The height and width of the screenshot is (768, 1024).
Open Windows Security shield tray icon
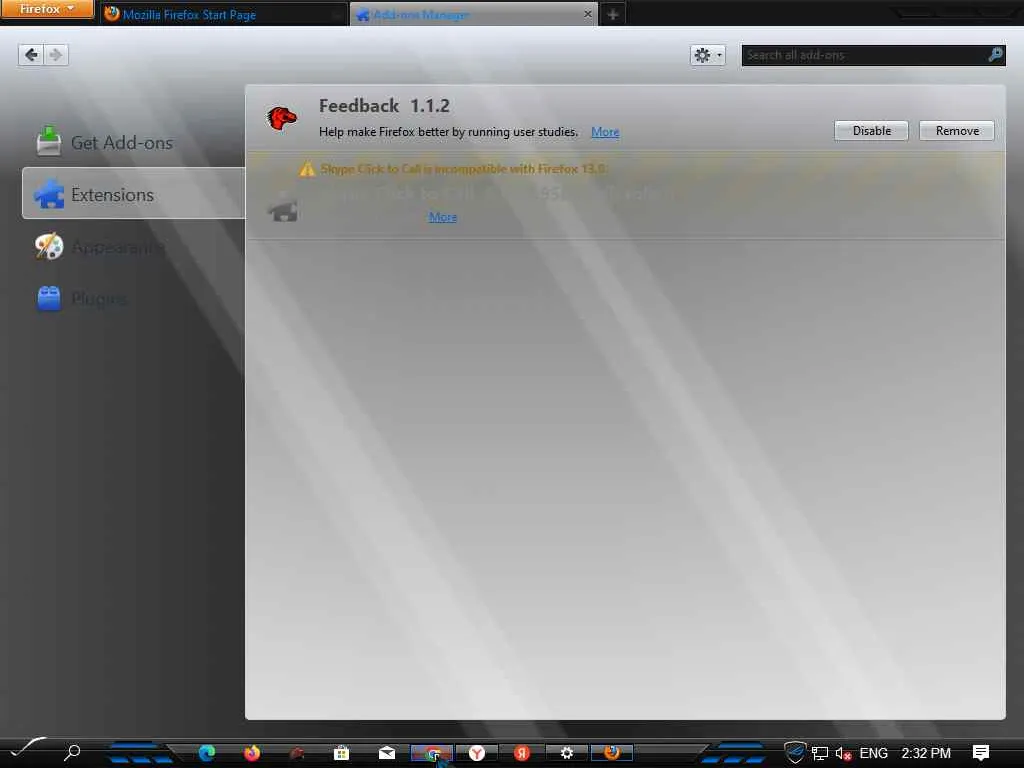pos(795,753)
